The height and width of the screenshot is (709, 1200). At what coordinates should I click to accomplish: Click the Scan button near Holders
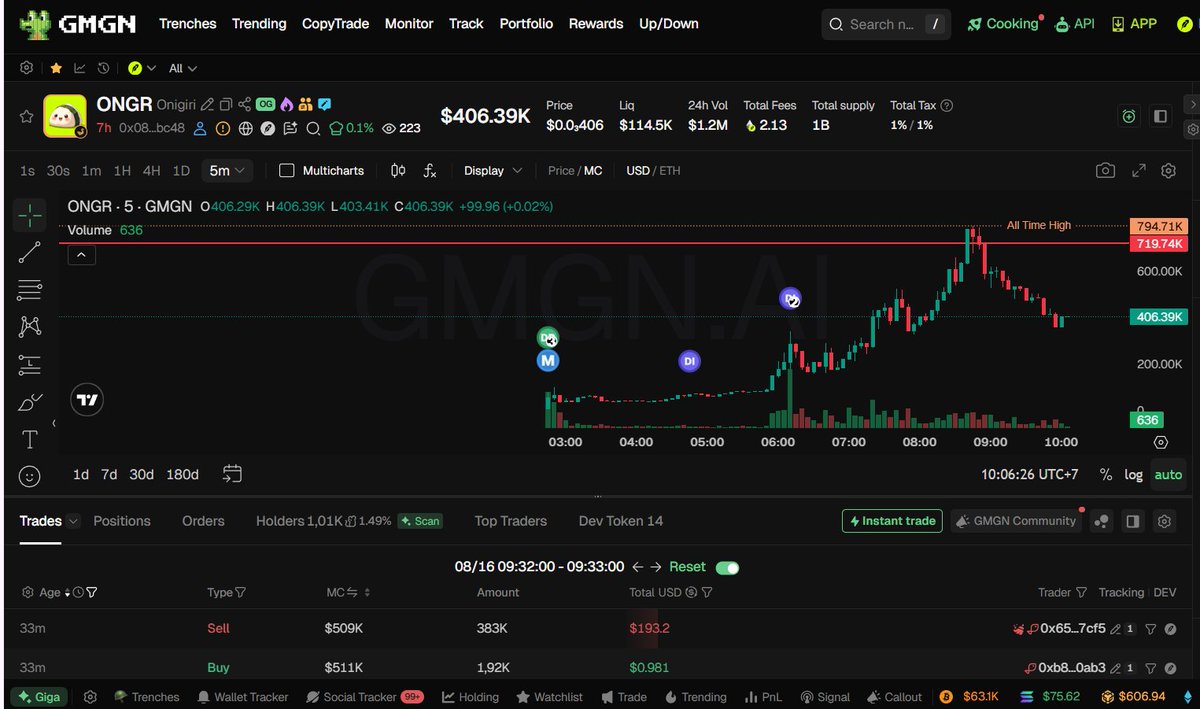pos(420,521)
